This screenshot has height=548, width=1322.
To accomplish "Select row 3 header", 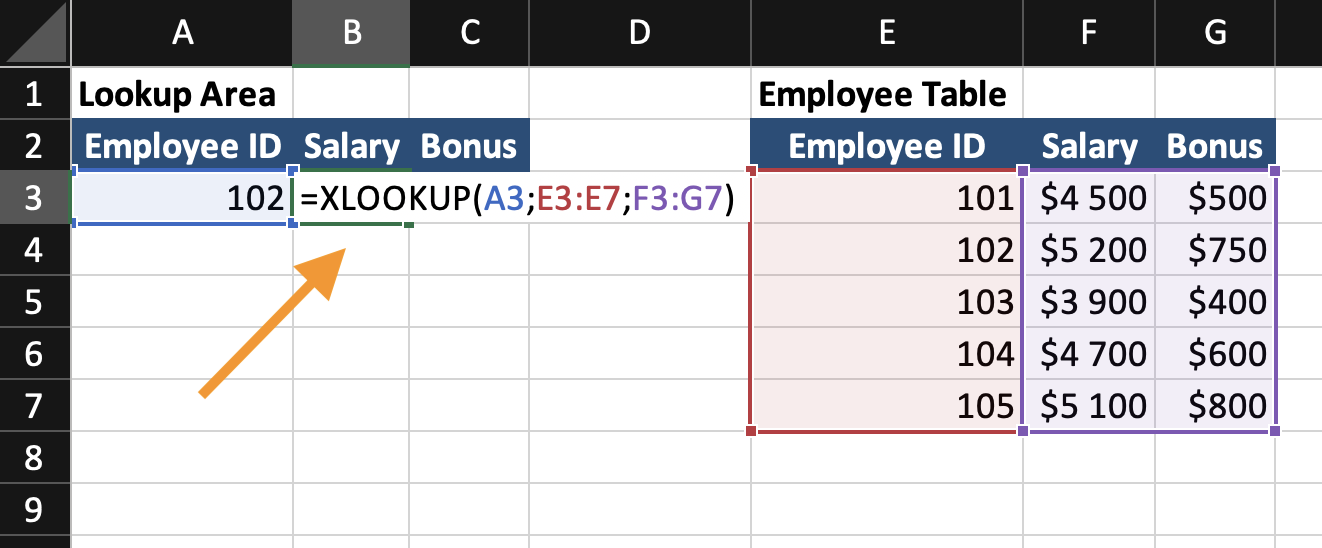I will pyautogui.click(x=35, y=198).
